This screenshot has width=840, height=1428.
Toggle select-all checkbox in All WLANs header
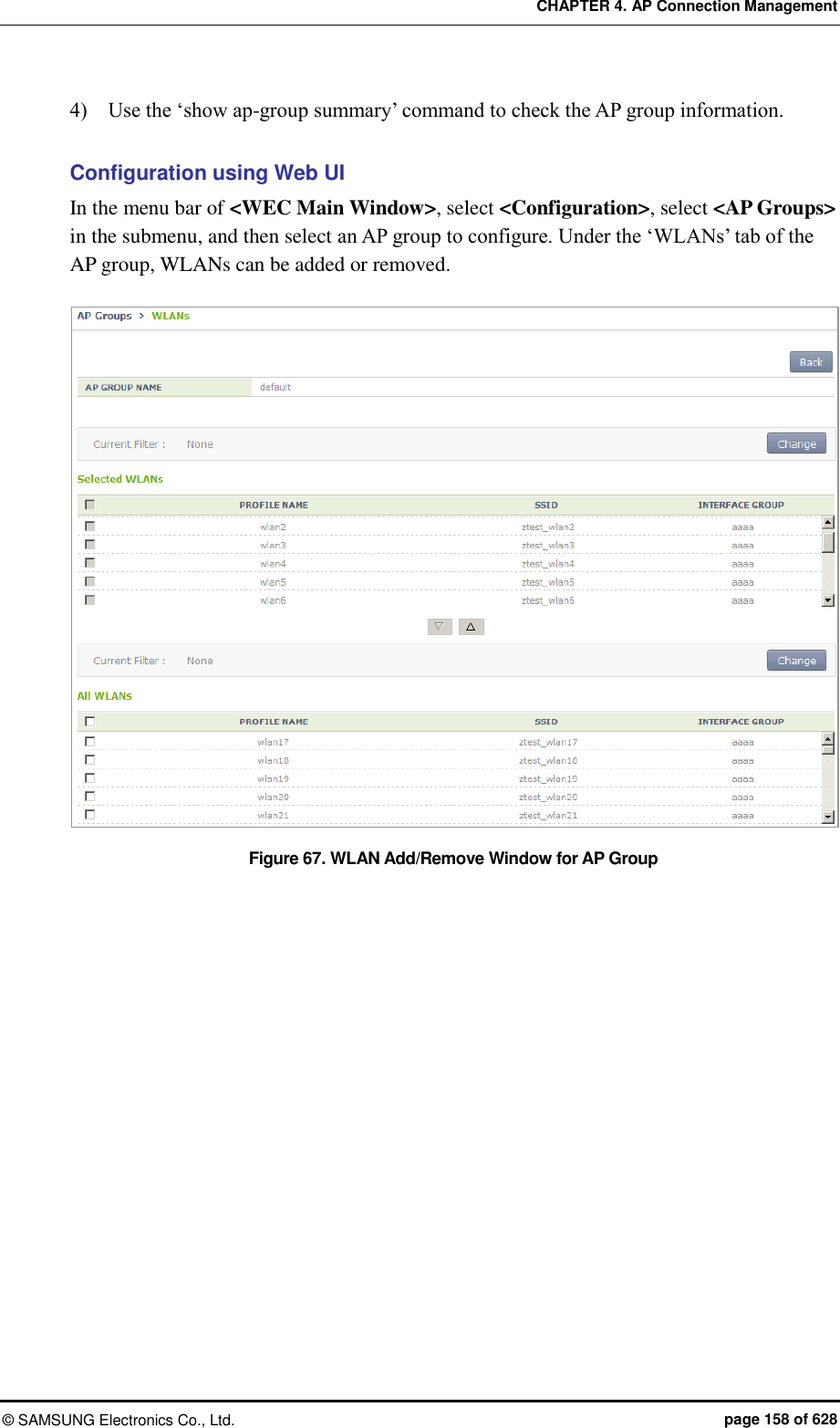pyautogui.click(x=89, y=721)
